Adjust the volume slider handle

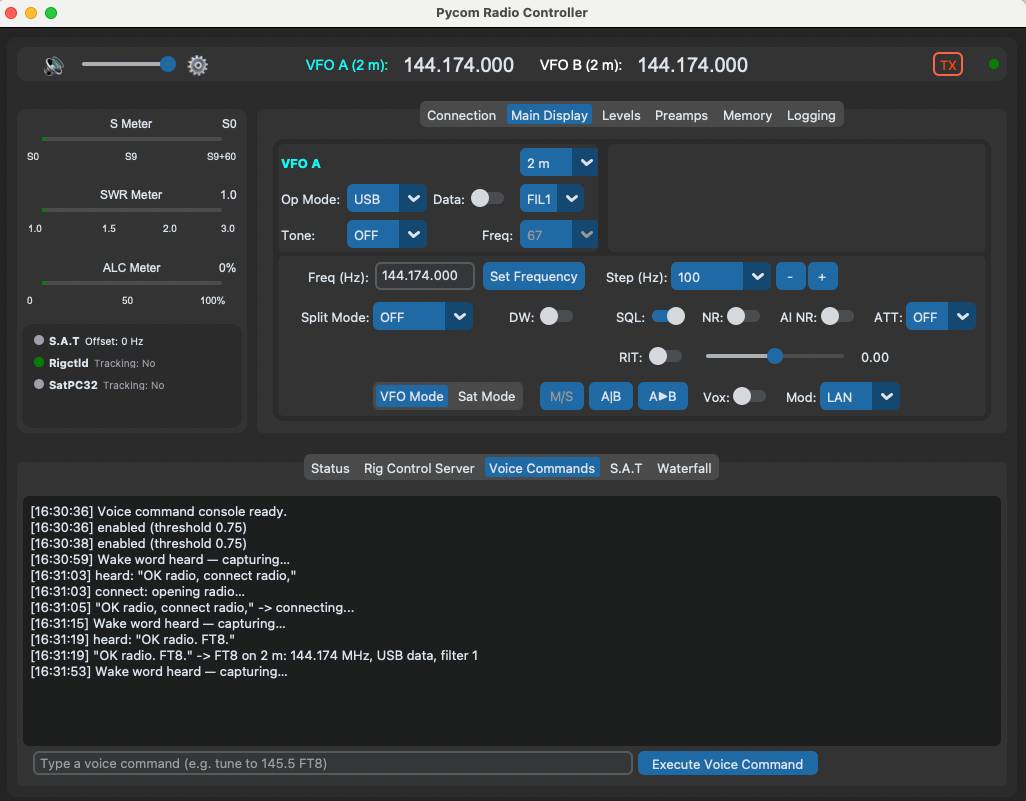point(168,64)
